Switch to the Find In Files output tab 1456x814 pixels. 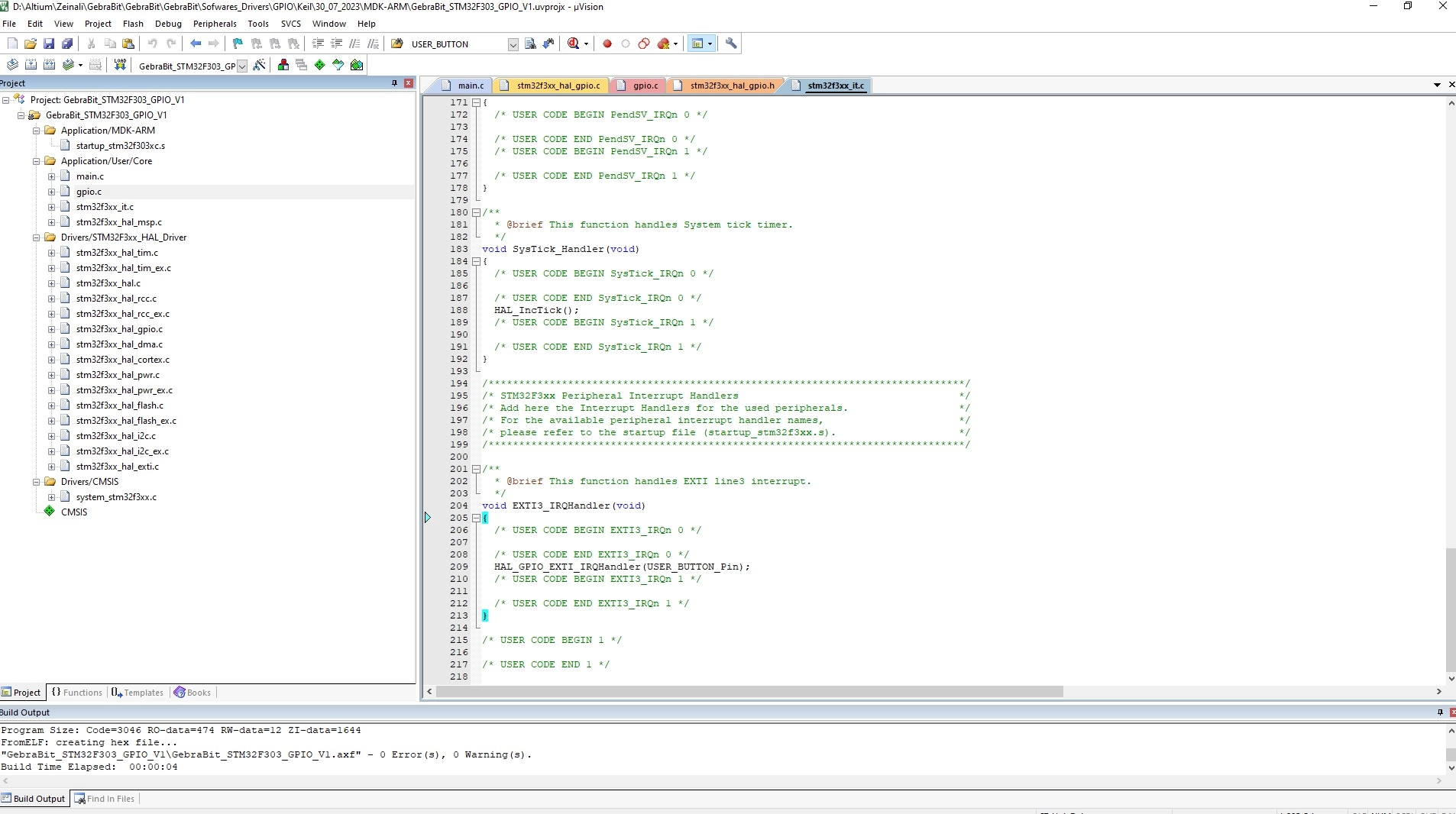click(x=104, y=799)
